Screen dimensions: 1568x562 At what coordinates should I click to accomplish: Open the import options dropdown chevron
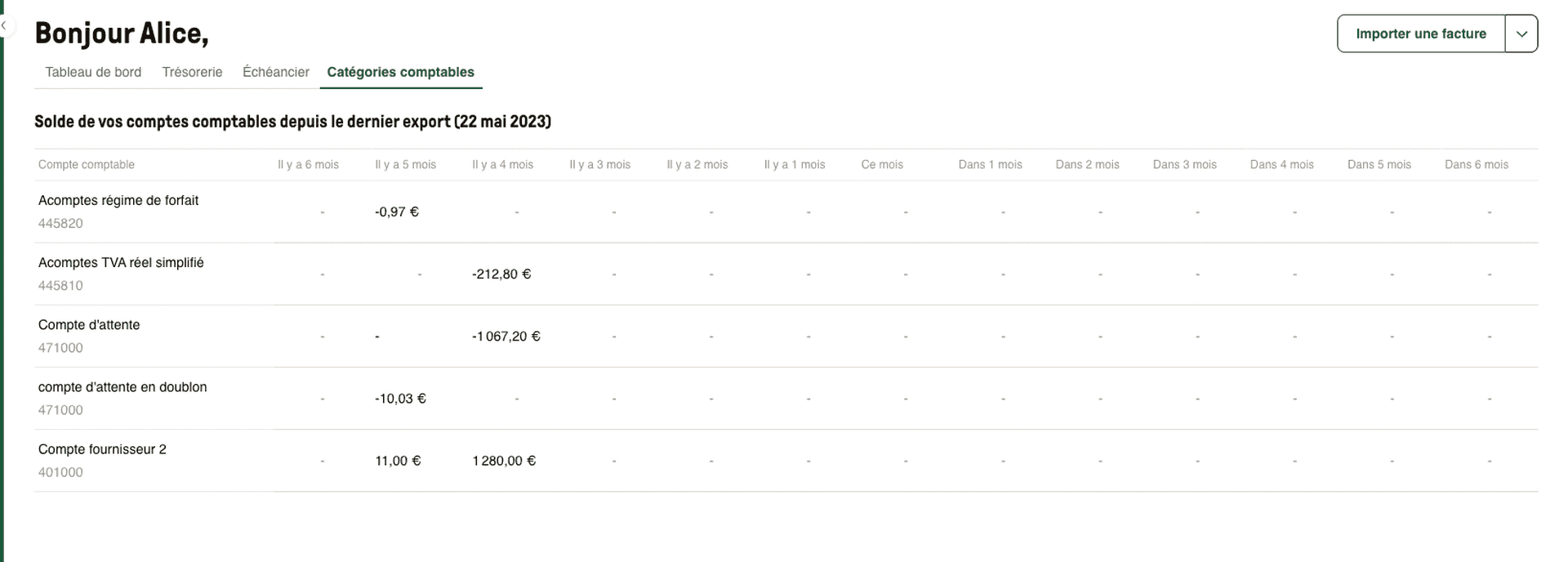[x=1521, y=33]
